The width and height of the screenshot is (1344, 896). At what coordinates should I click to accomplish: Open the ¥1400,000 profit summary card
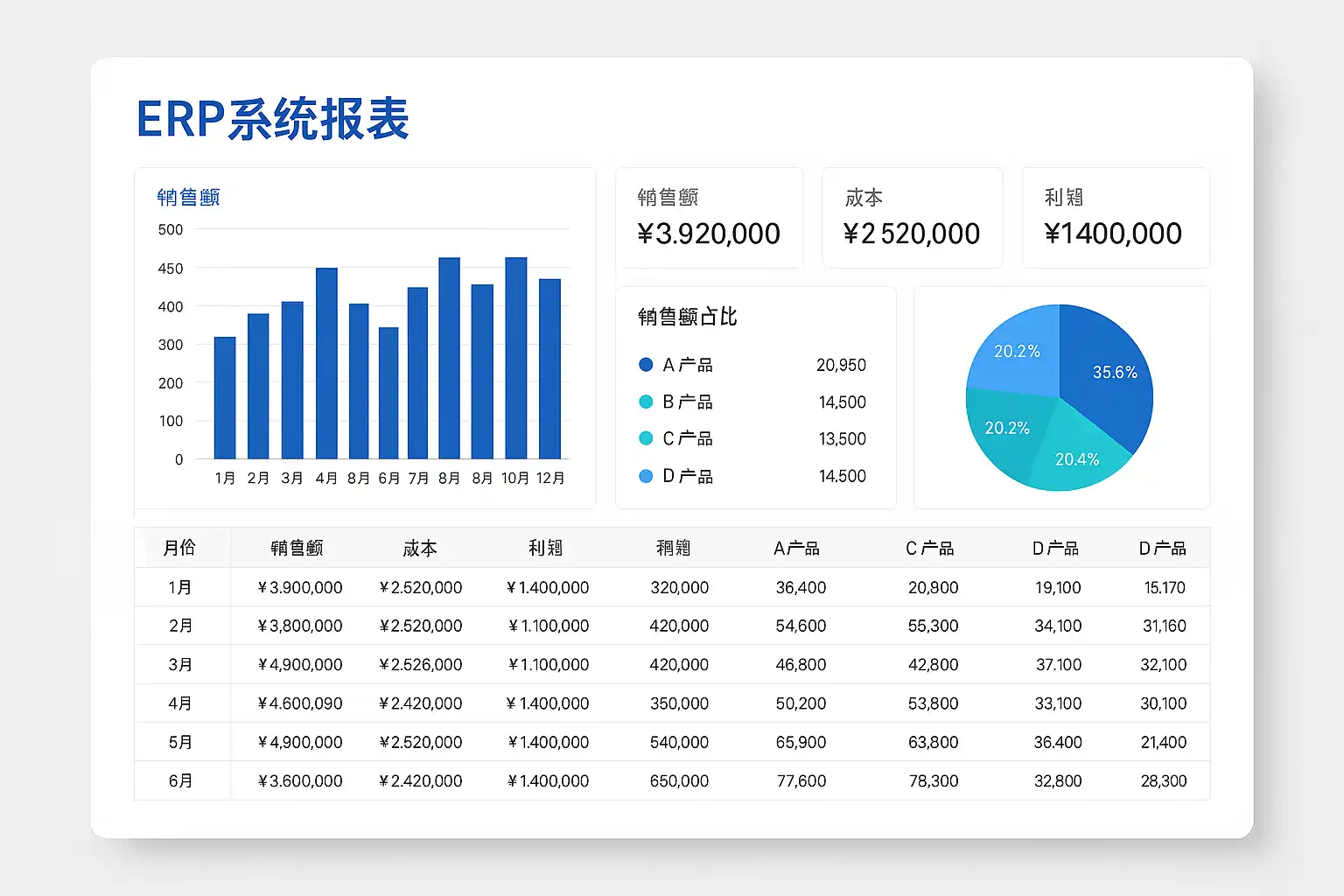click(1116, 218)
